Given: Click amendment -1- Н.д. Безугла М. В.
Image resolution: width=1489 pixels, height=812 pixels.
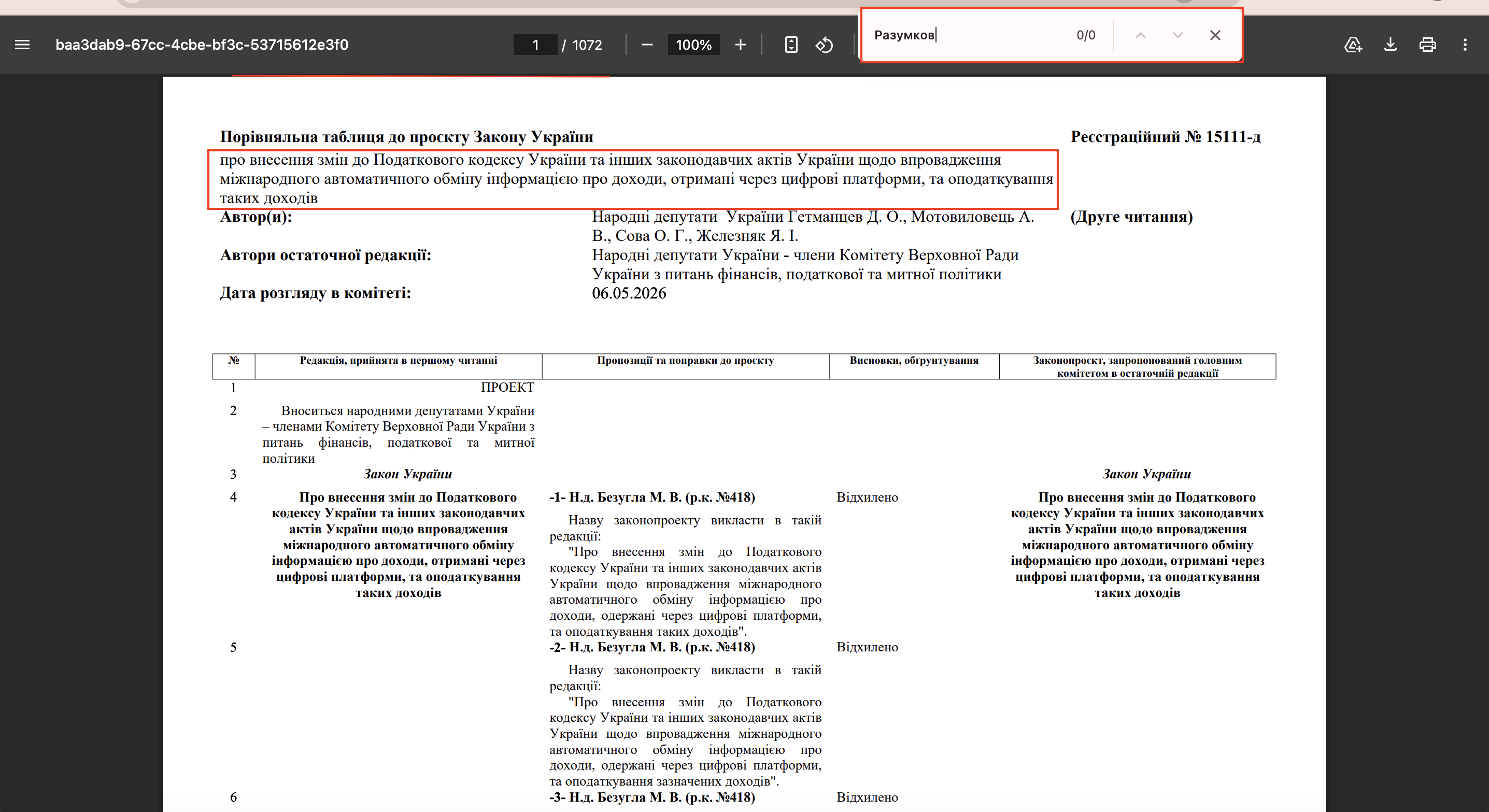Looking at the screenshot, I should click(x=652, y=497).
